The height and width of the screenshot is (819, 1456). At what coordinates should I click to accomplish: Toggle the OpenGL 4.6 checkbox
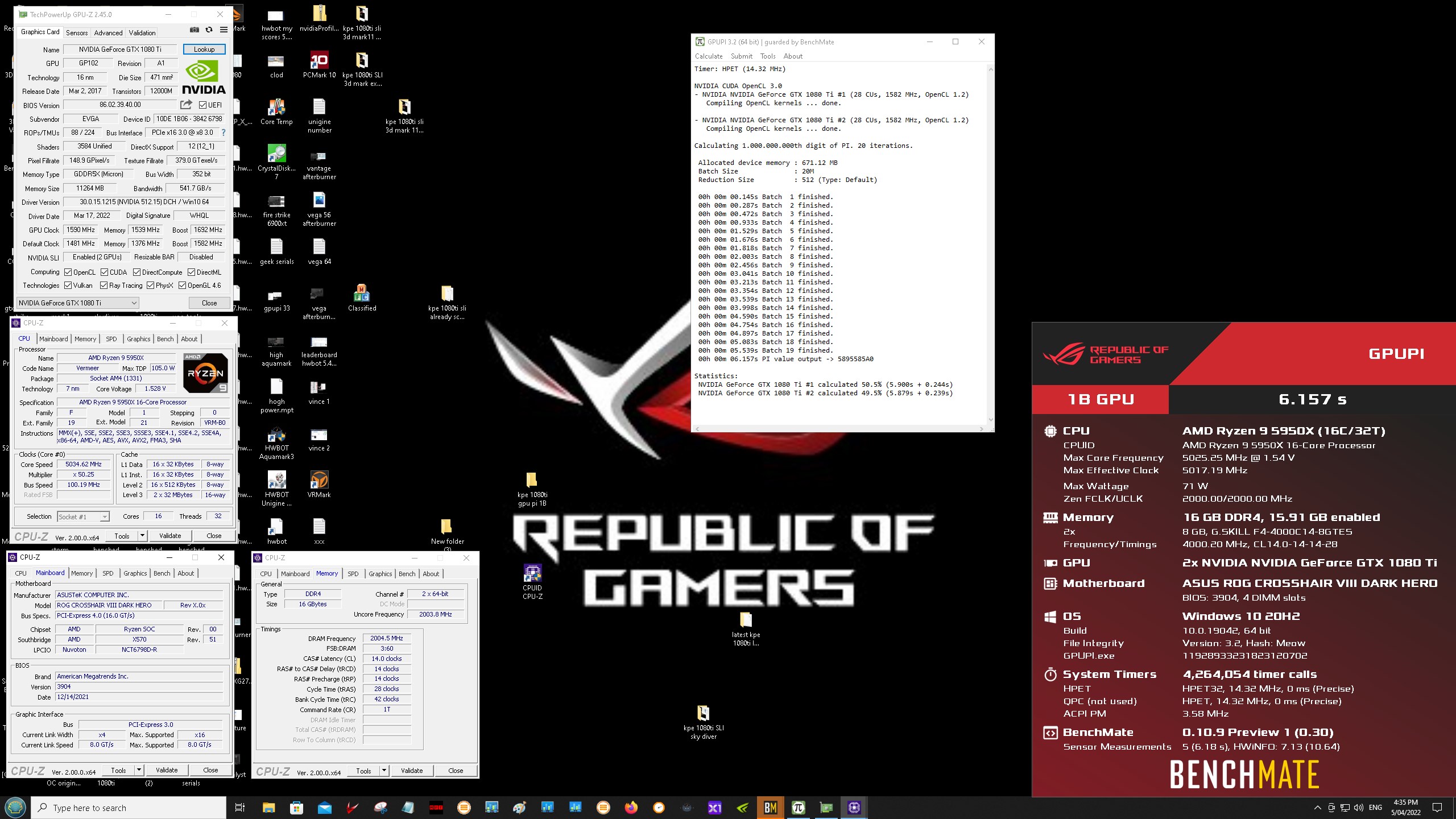click(x=183, y=286)
